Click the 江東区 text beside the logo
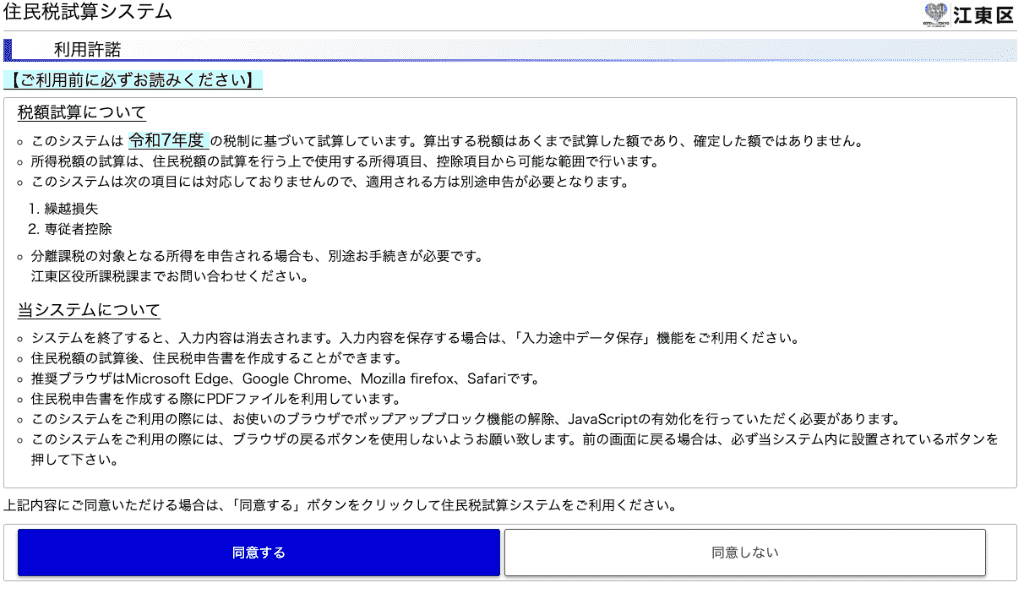 (984, 15)
